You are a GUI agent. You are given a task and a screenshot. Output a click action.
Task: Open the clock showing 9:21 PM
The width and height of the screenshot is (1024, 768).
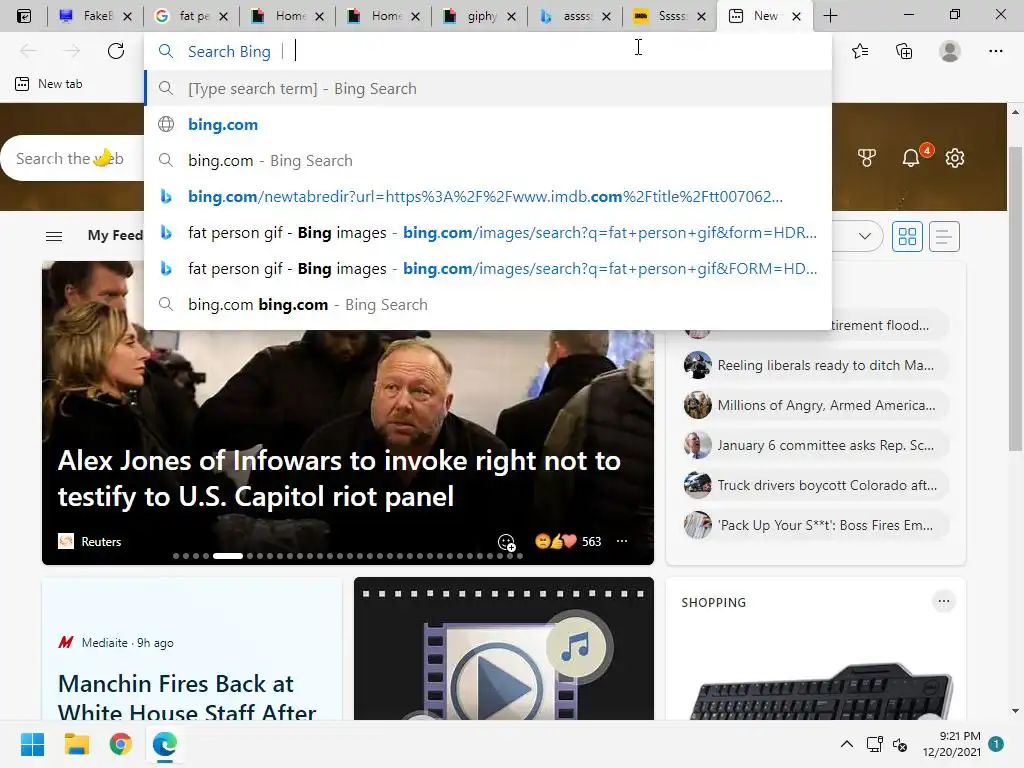point(952,744)
